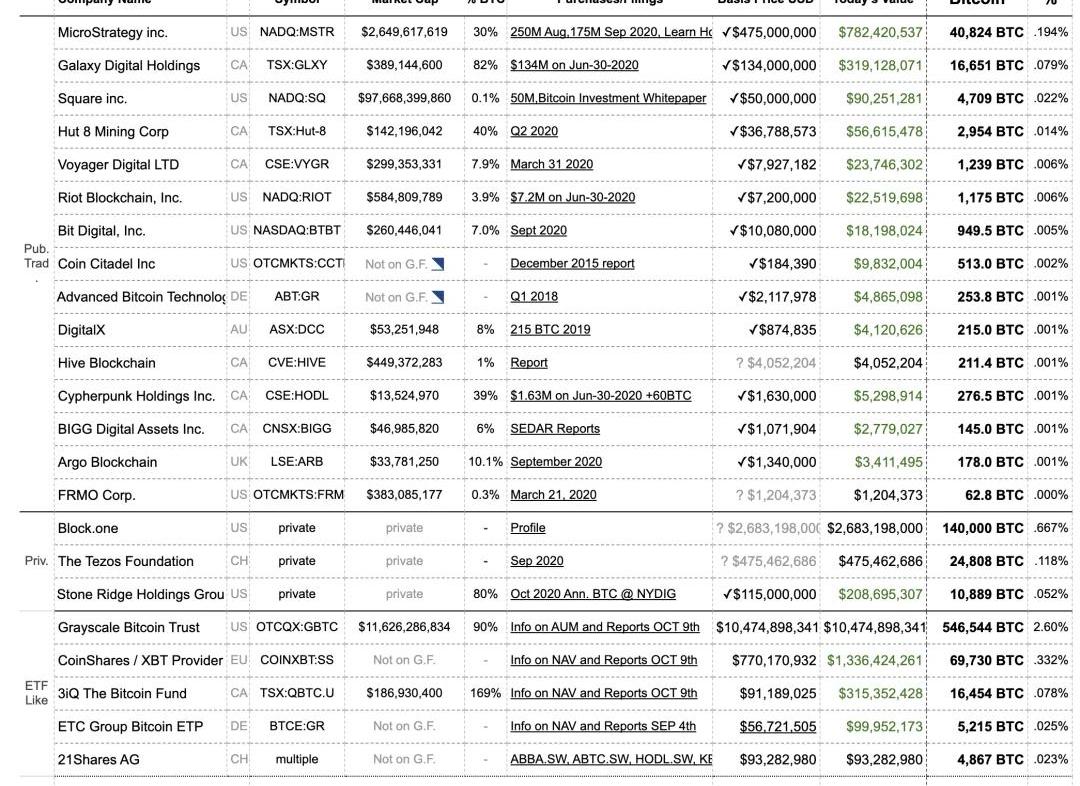
Task: Click the 'NADQ:SQ' ticker symbol
Action: (297, 99)
